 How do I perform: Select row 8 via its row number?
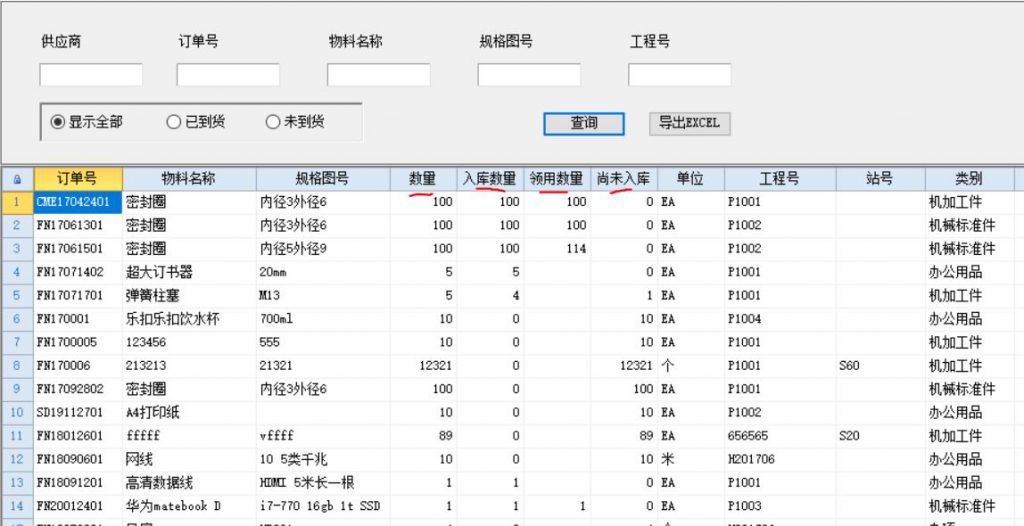pyautogui.click(x=16, y=366)
